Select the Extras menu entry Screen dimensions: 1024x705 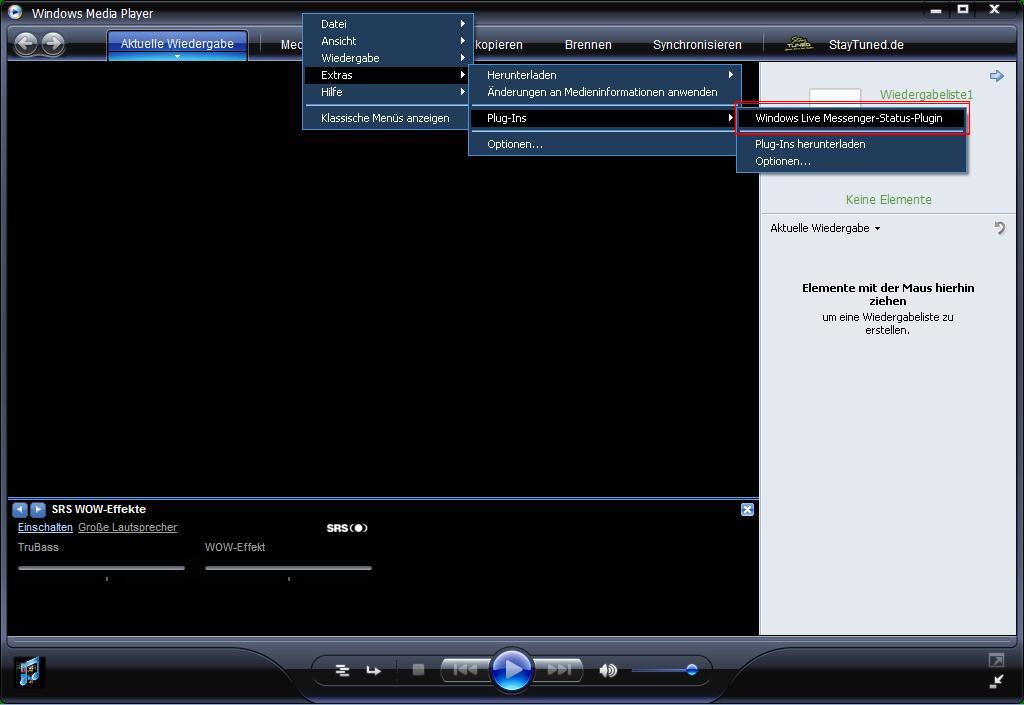(388, 75)
